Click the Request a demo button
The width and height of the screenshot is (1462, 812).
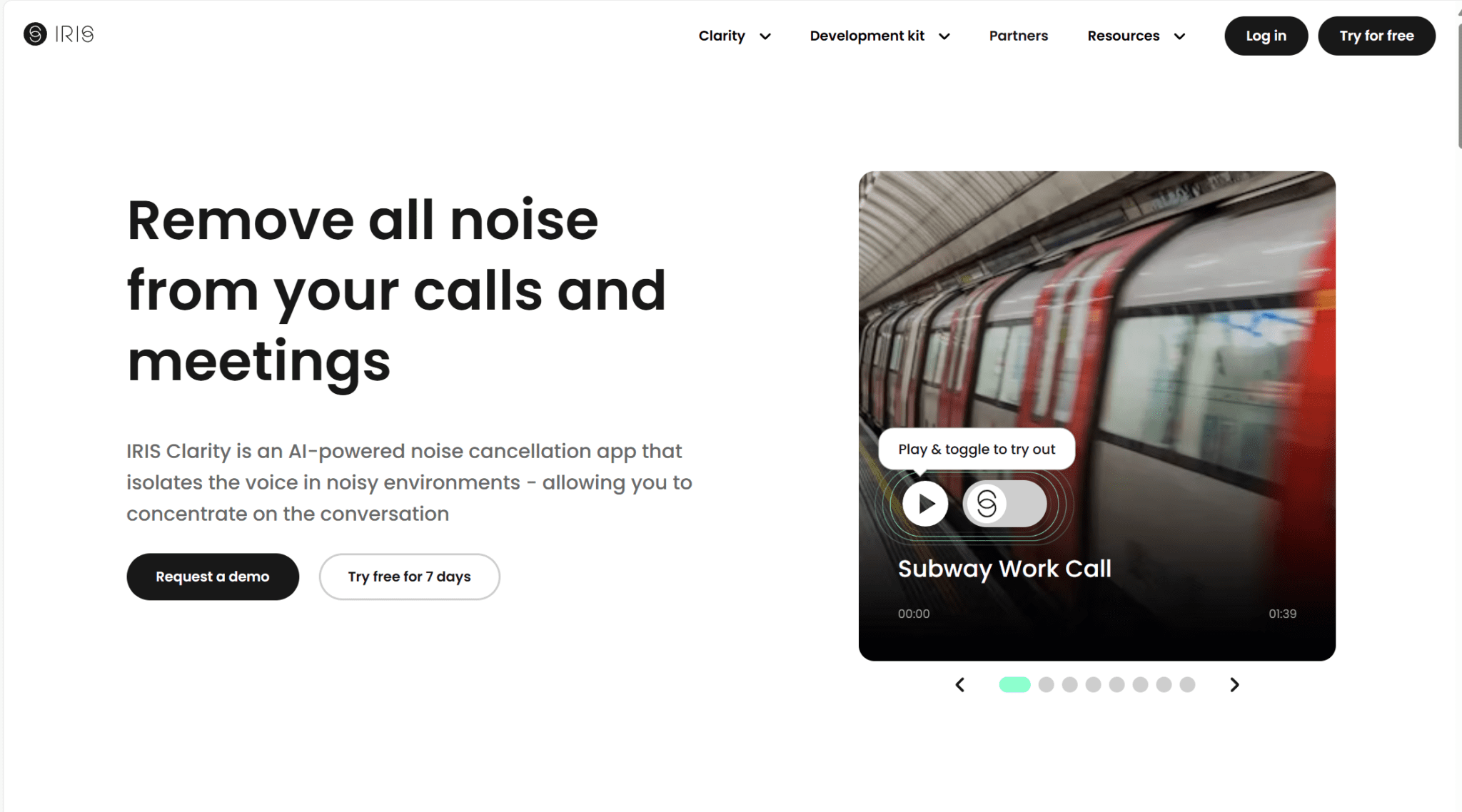212,576
